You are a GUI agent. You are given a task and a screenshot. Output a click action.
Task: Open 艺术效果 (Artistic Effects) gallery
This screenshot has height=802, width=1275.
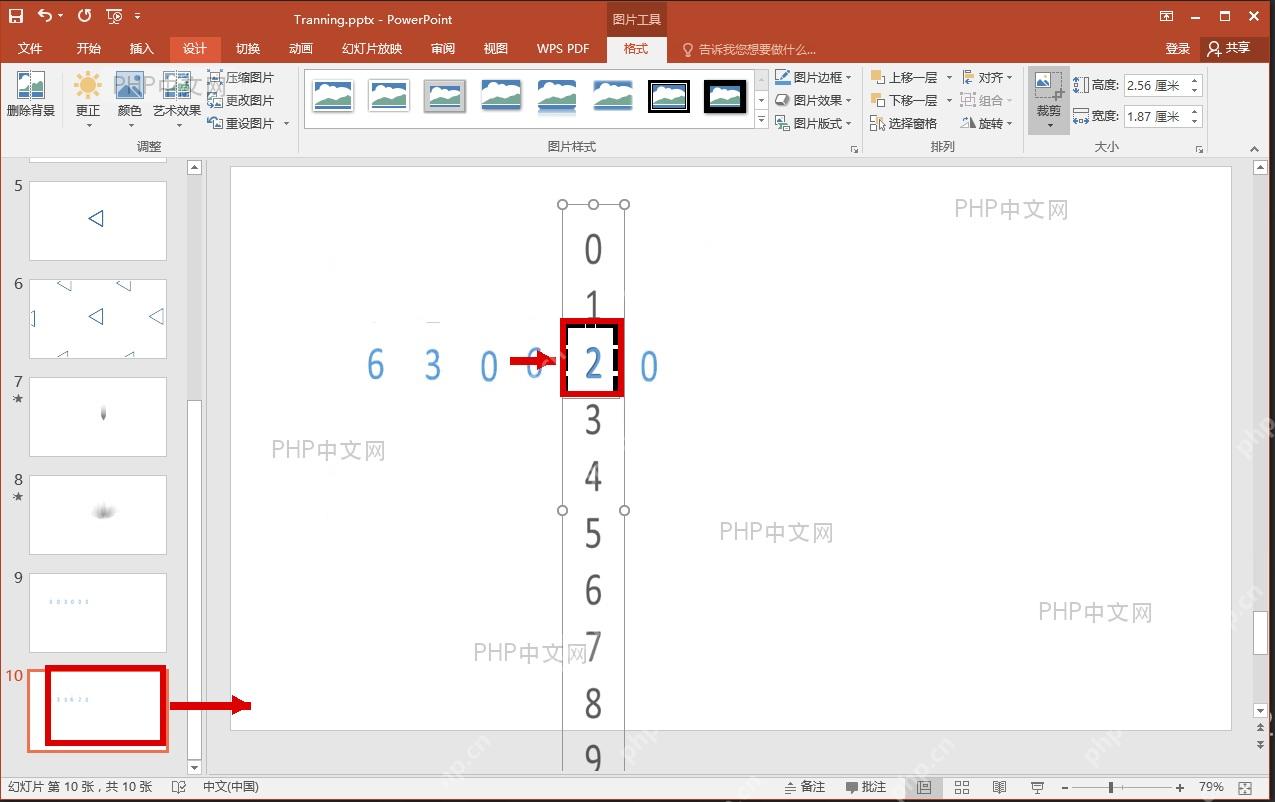(x=177, y=99)
